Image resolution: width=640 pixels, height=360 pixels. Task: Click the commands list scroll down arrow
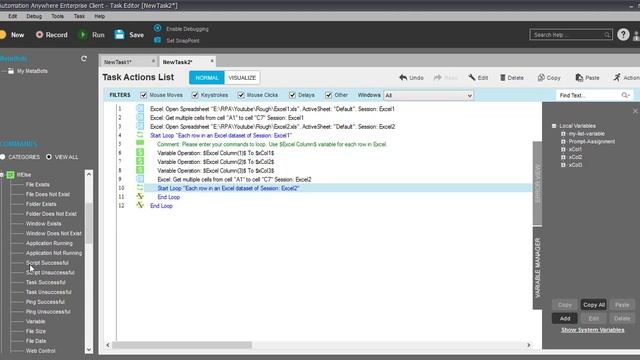(x=89, y=350)
